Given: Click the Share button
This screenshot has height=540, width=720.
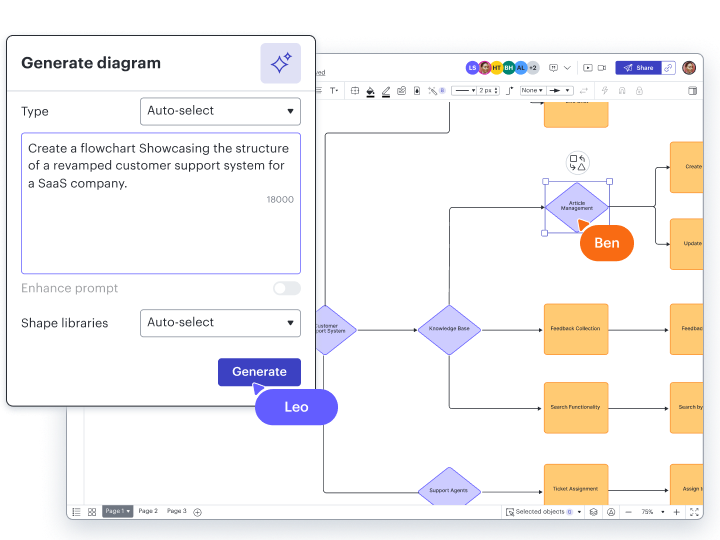Looking at the screenshot, I should click(x=638, y=68).
